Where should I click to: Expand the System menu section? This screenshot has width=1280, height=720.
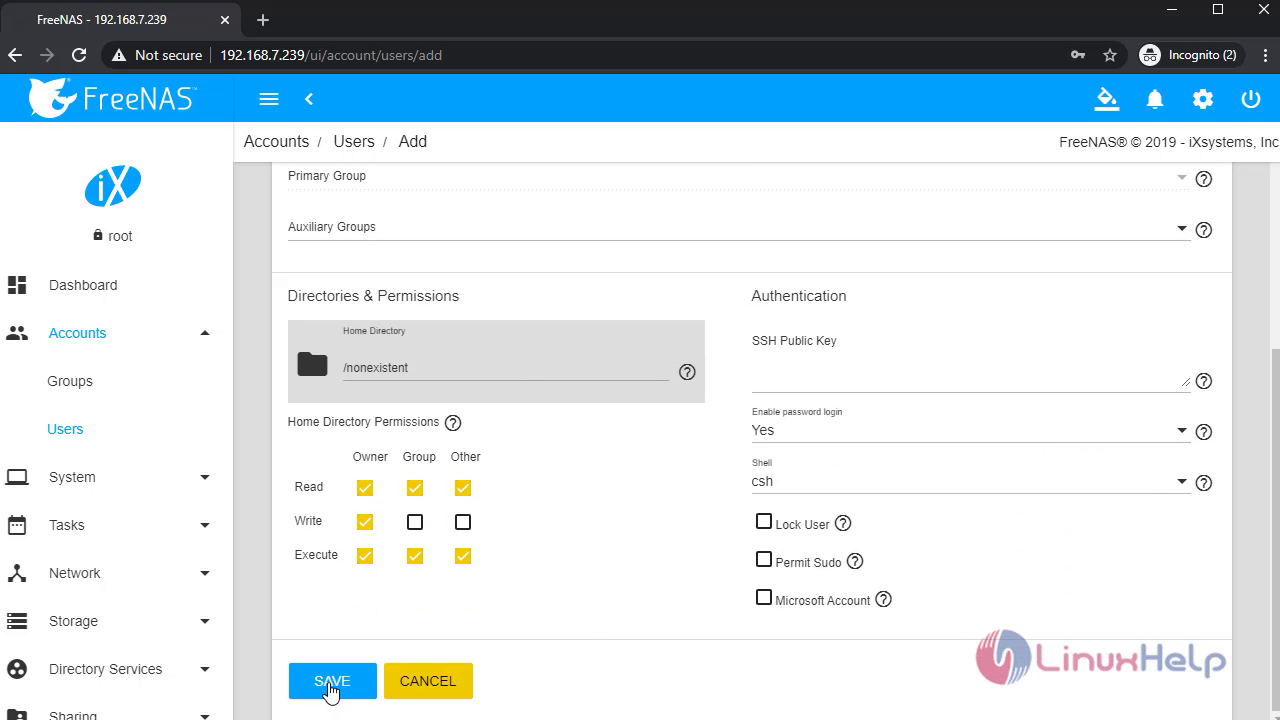point(116,477)
